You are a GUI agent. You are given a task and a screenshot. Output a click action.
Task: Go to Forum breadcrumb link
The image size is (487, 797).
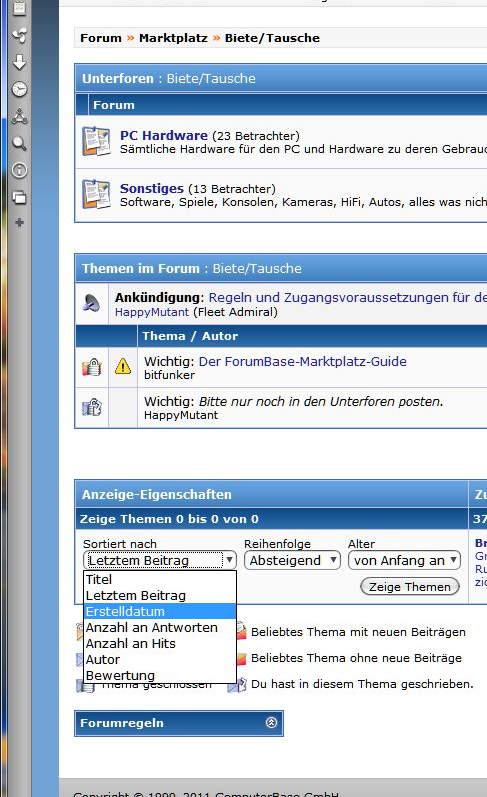[101, 38]
